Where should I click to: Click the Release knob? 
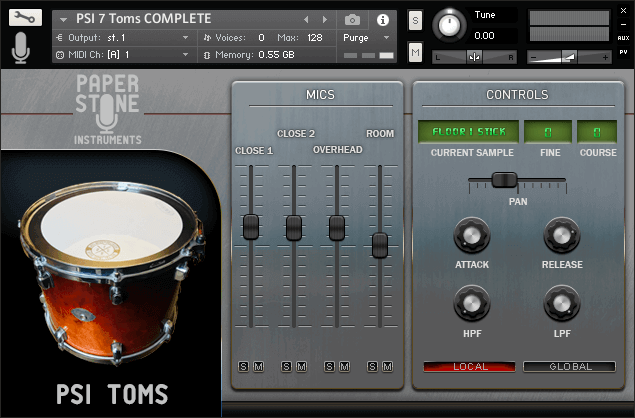point(562,235)
